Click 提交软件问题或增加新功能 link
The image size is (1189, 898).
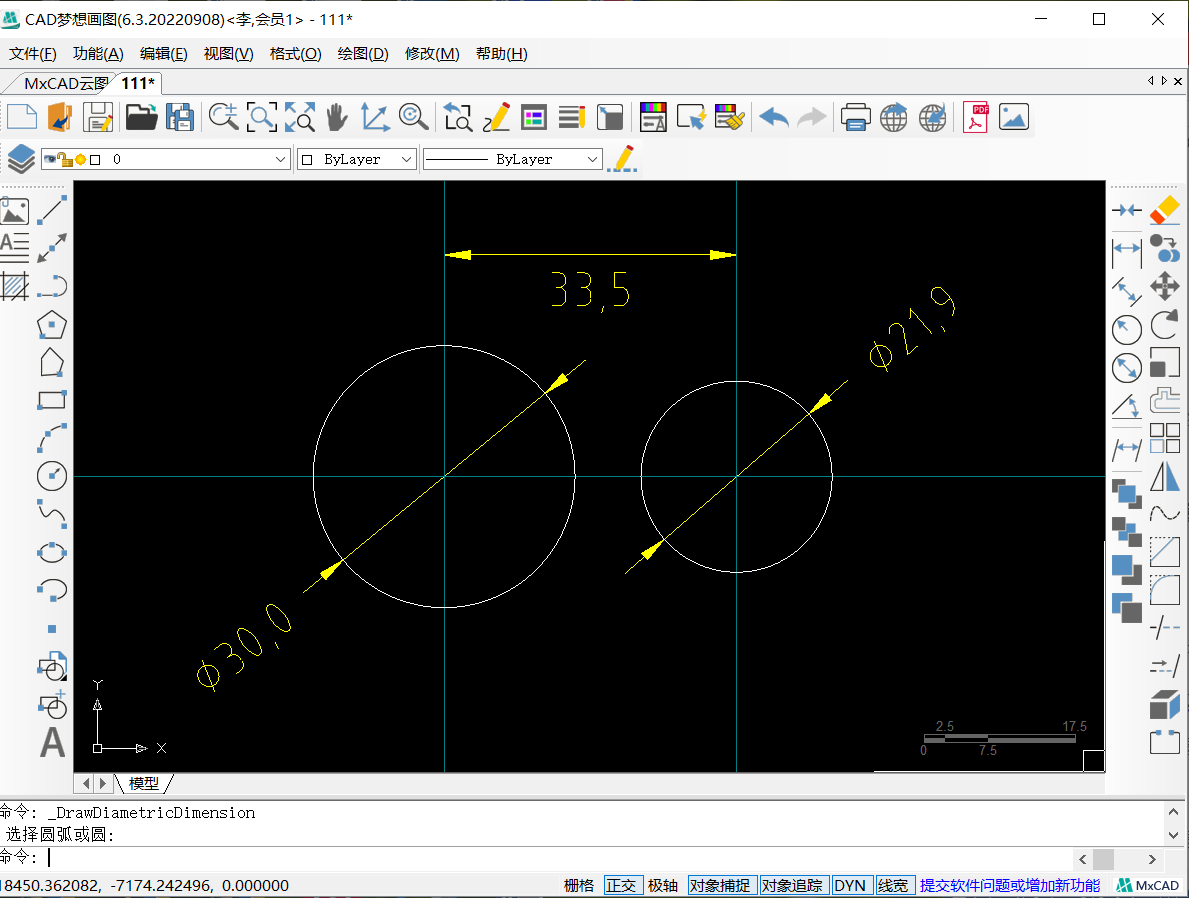1010,885
